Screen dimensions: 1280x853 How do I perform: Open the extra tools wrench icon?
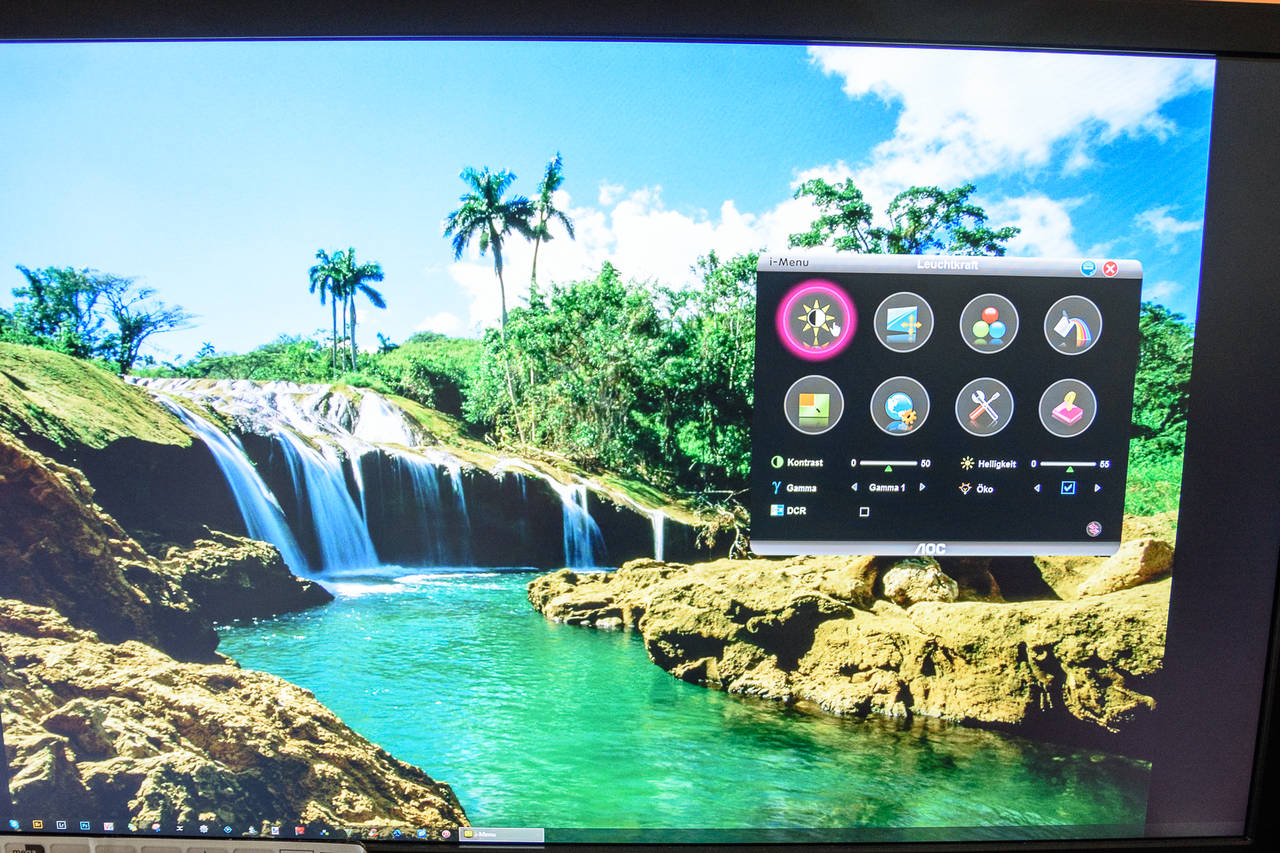(x=984, y=407)
